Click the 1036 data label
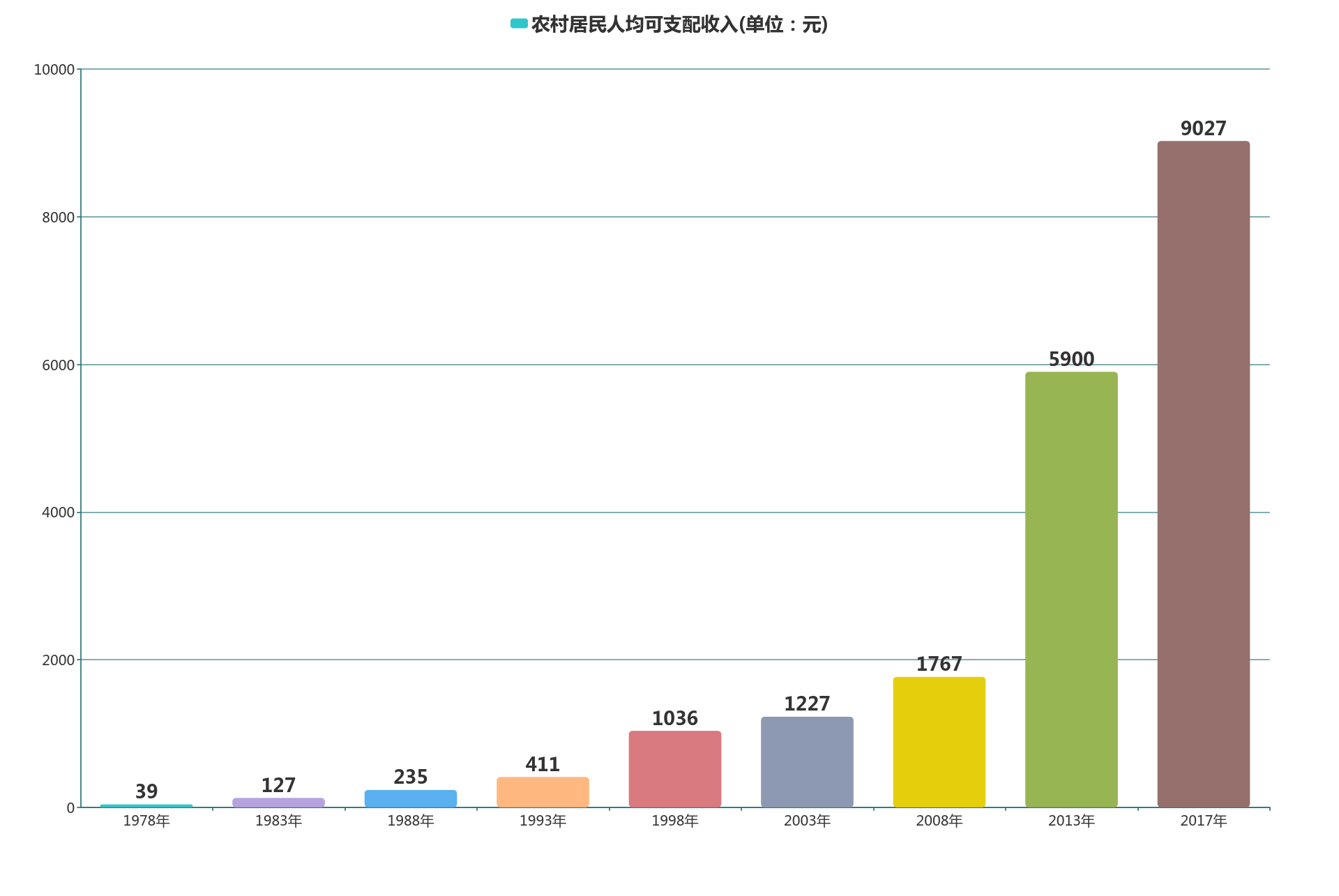The height and width of the screenshot is (896, 1339). (674, 719)
